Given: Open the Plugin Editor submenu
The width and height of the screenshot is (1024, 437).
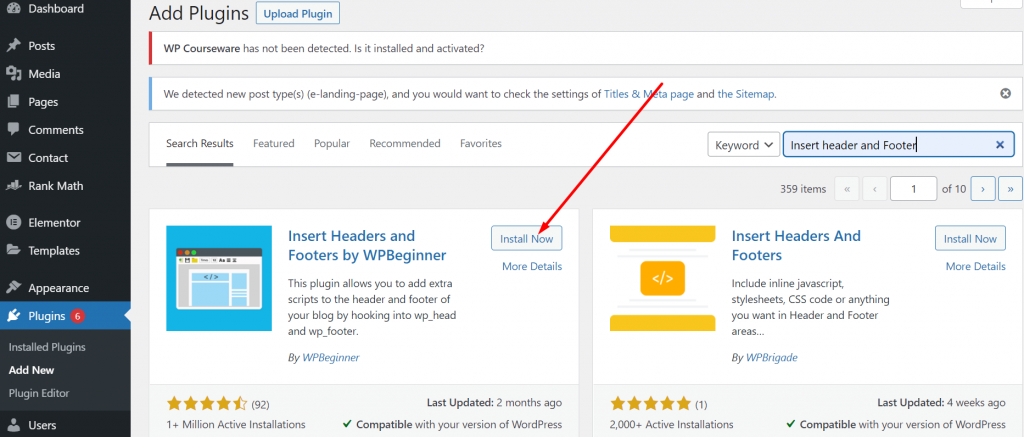Looking at the screenshot, I should pos(39,393).
